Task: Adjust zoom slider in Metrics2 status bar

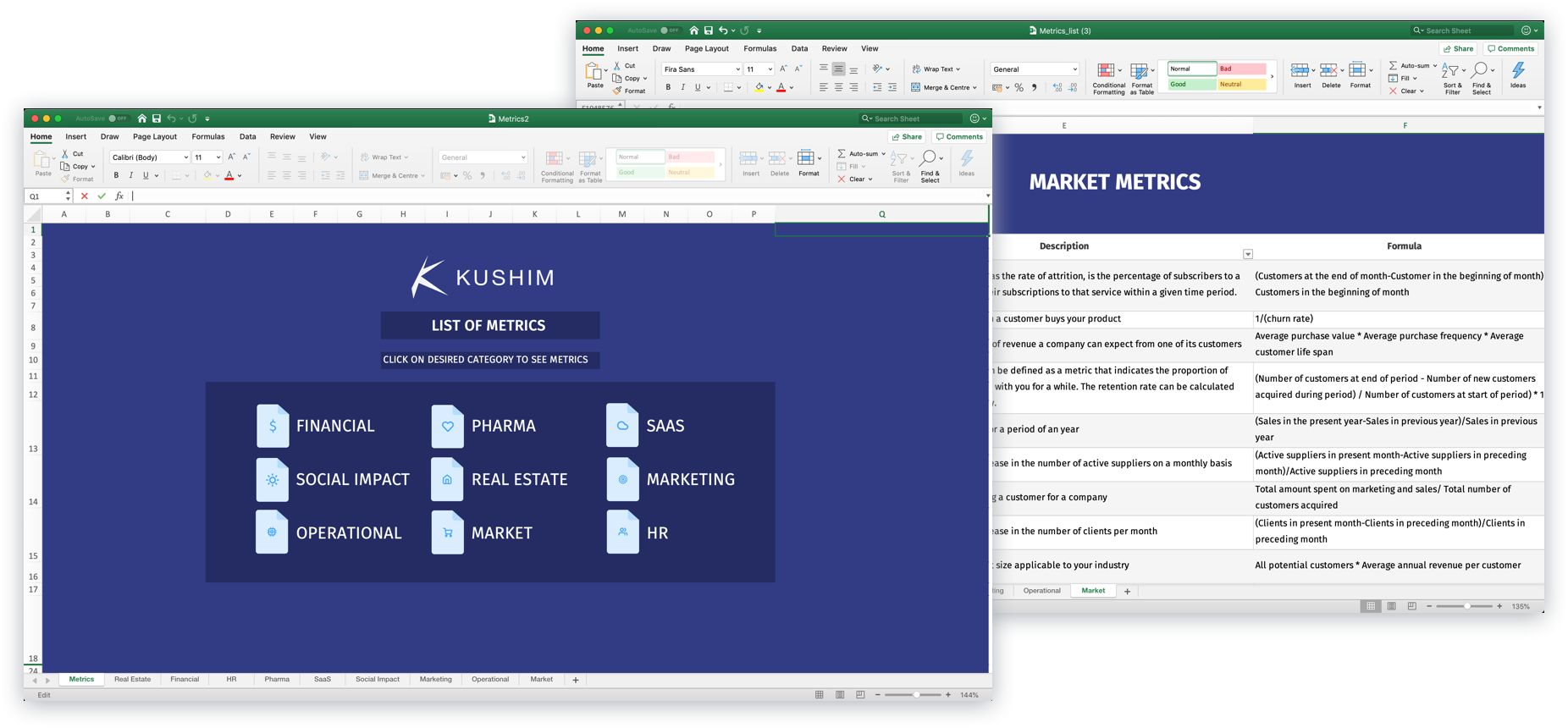Action: click(x=916, y=695)
